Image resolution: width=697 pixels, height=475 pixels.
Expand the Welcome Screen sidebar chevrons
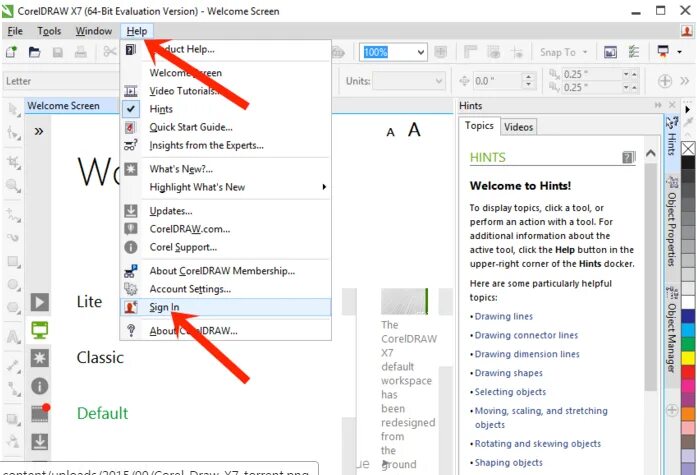pyautogui.click(x=39, y=131)
